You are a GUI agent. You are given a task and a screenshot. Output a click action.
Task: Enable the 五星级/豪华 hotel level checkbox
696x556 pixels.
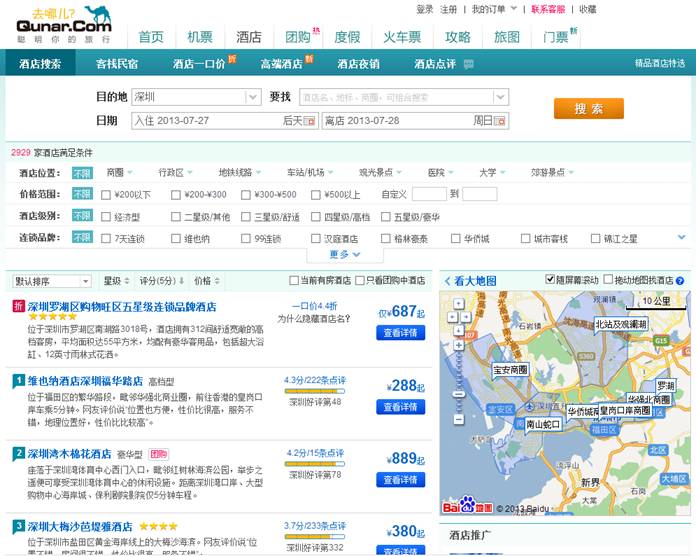pyautogui.click(x=386, y=217)
